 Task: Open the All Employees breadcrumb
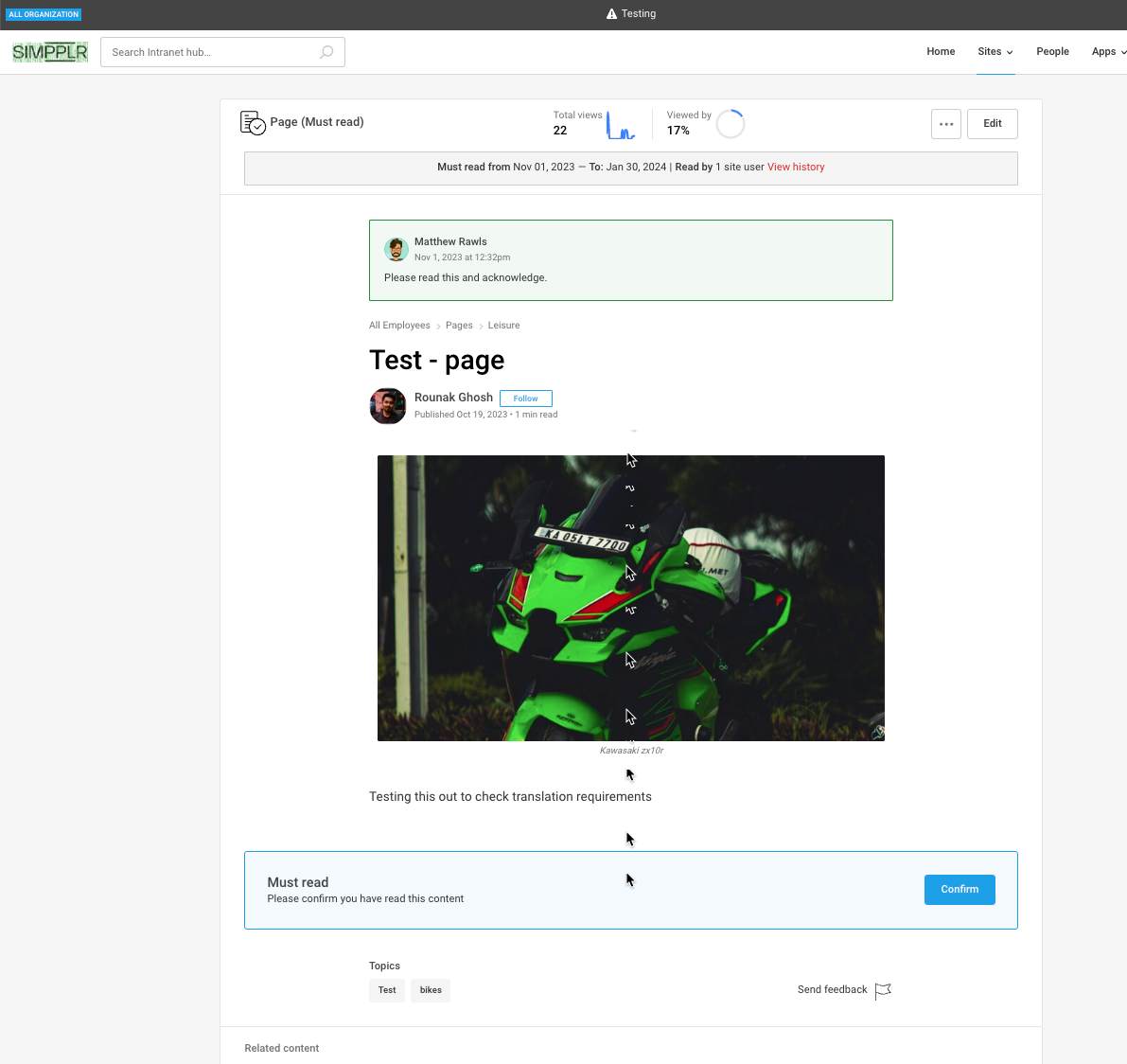click(x=399, y=325)
